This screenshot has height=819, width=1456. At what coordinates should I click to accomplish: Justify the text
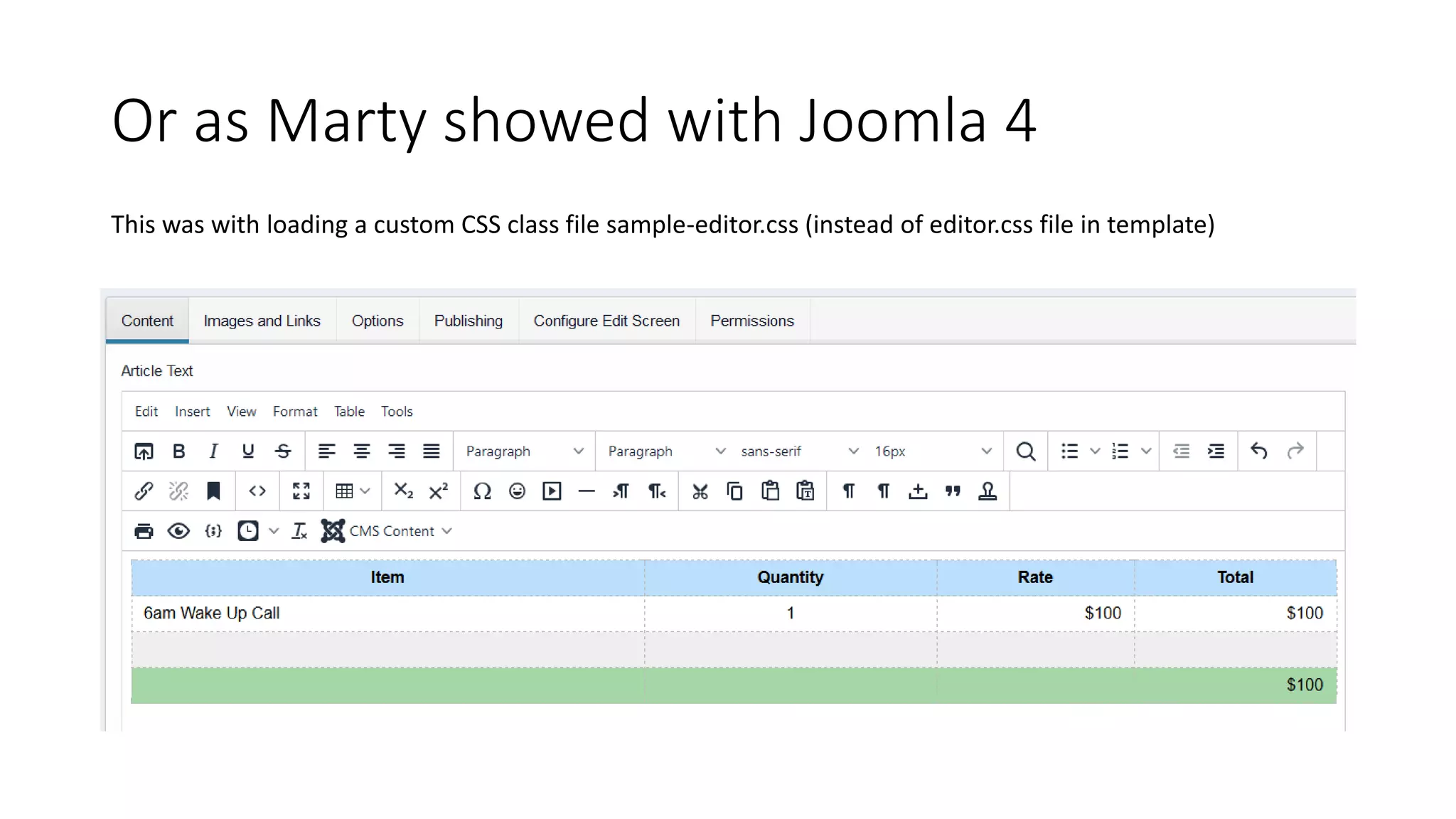432,451
